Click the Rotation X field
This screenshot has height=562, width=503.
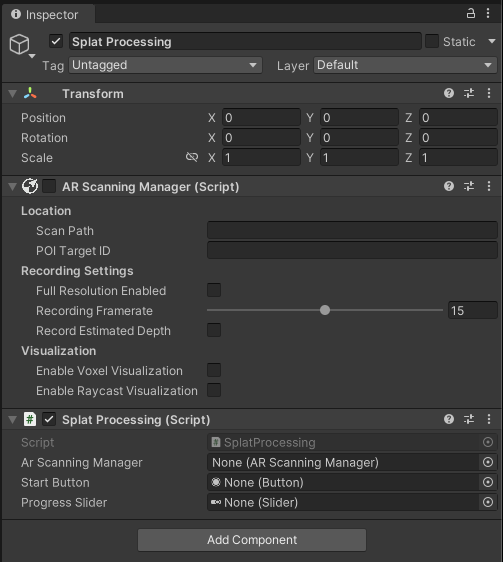[261, 138]
